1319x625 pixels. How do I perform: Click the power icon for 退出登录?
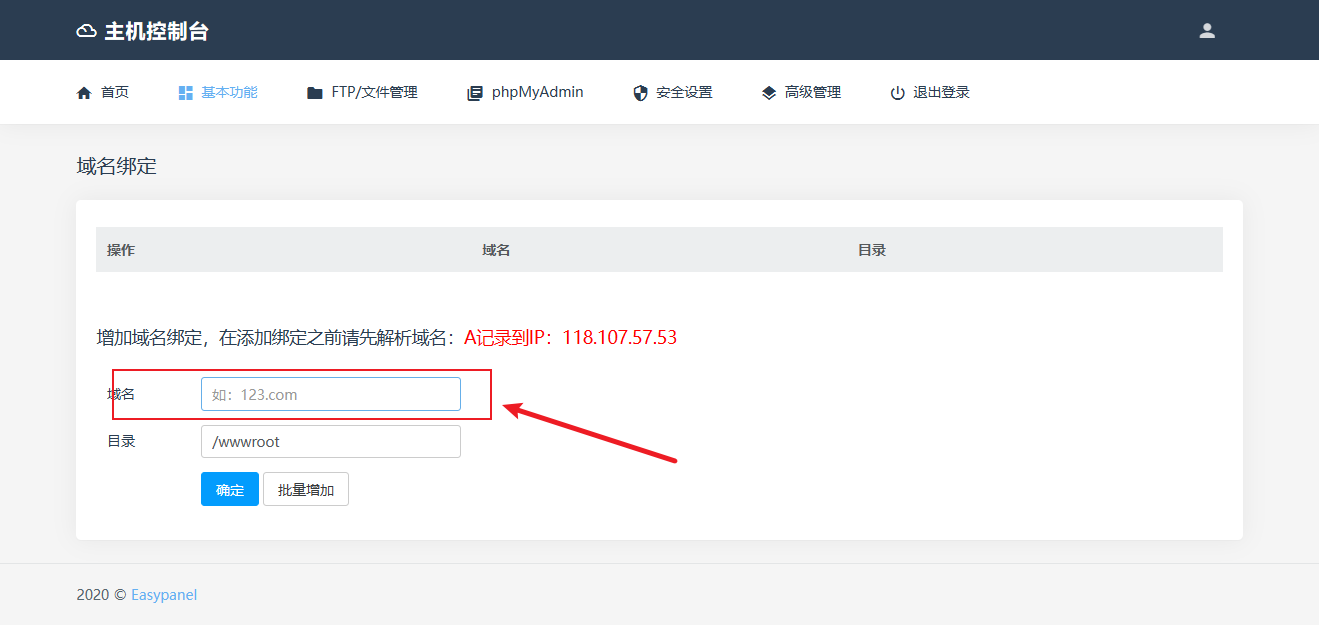pyautogui.click(x=897, y=93)
